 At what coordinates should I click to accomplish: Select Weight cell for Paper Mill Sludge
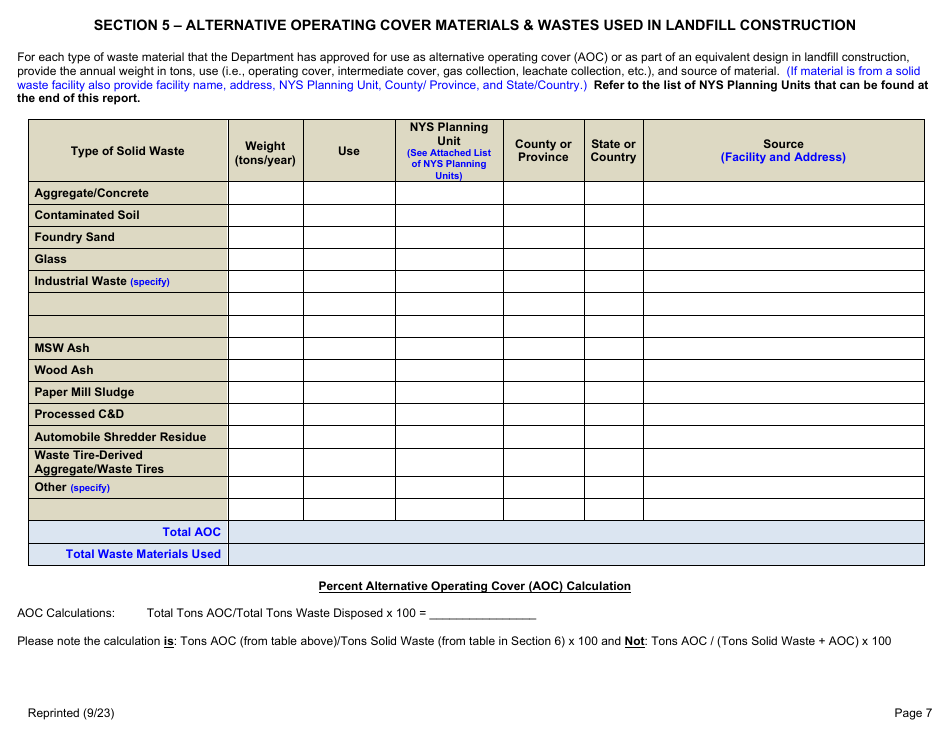coord(265,392)
